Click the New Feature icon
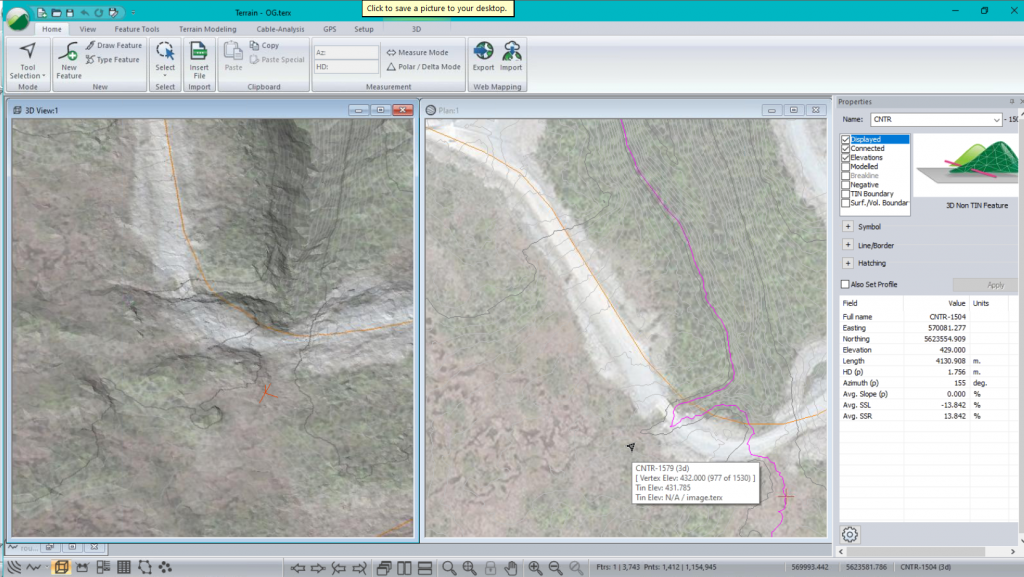 (68, 60)
